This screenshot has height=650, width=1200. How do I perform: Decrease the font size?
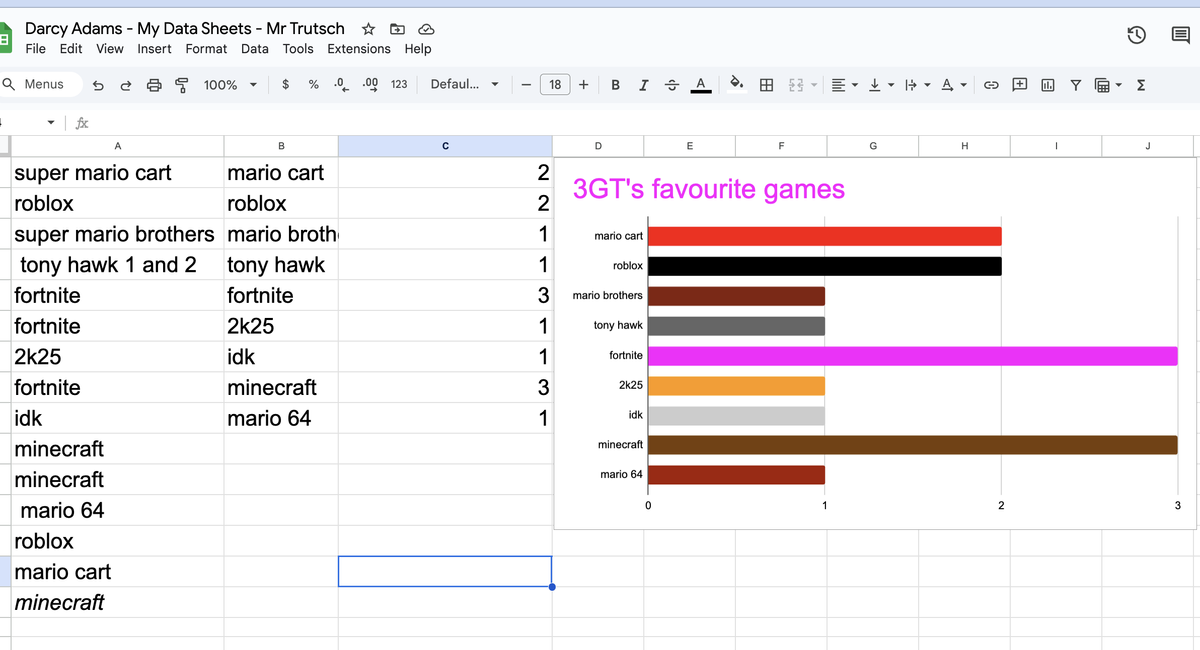pyautogui.click(x=526, y=85)
